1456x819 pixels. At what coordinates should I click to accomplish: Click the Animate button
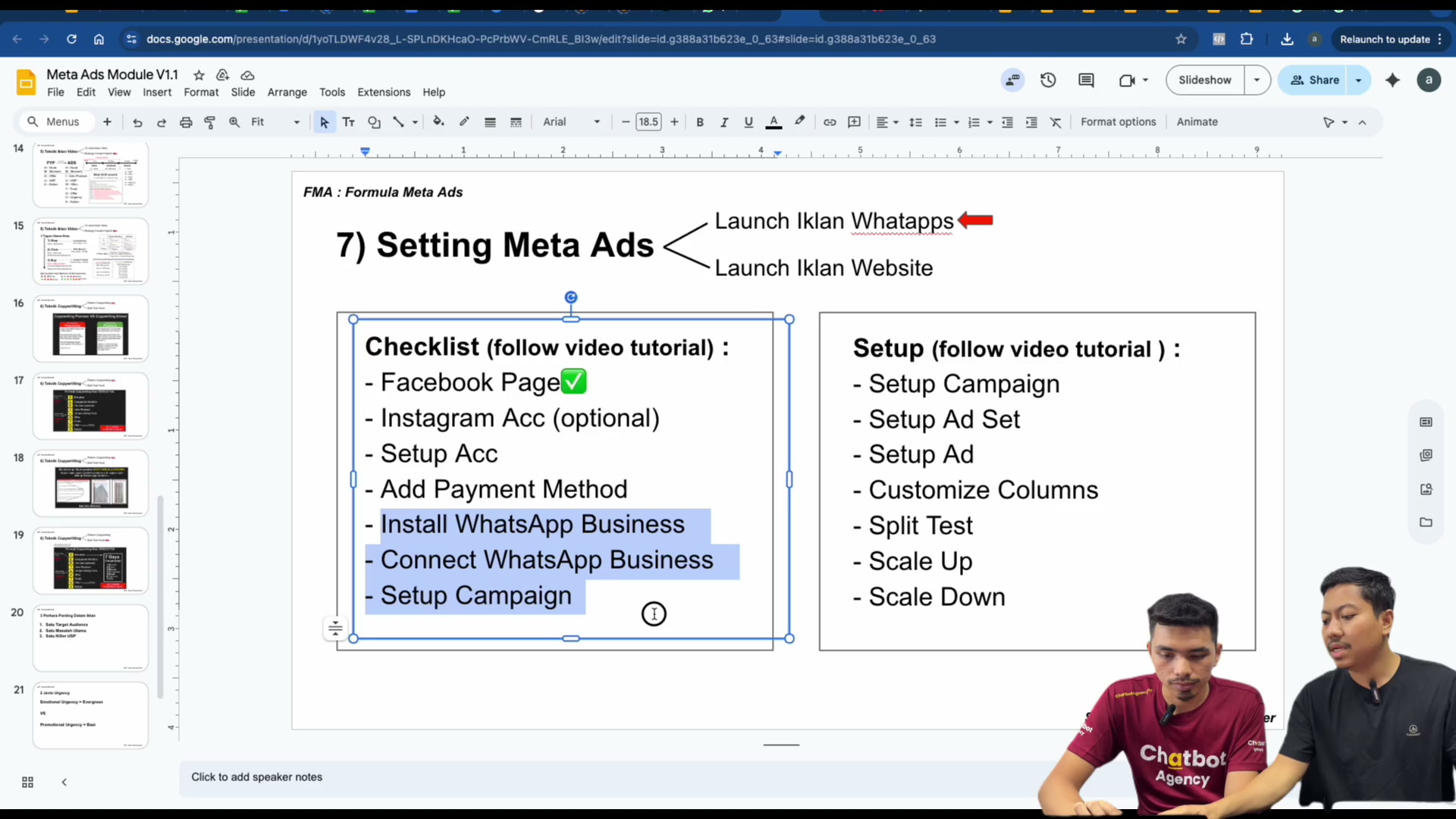[1197, 122]
